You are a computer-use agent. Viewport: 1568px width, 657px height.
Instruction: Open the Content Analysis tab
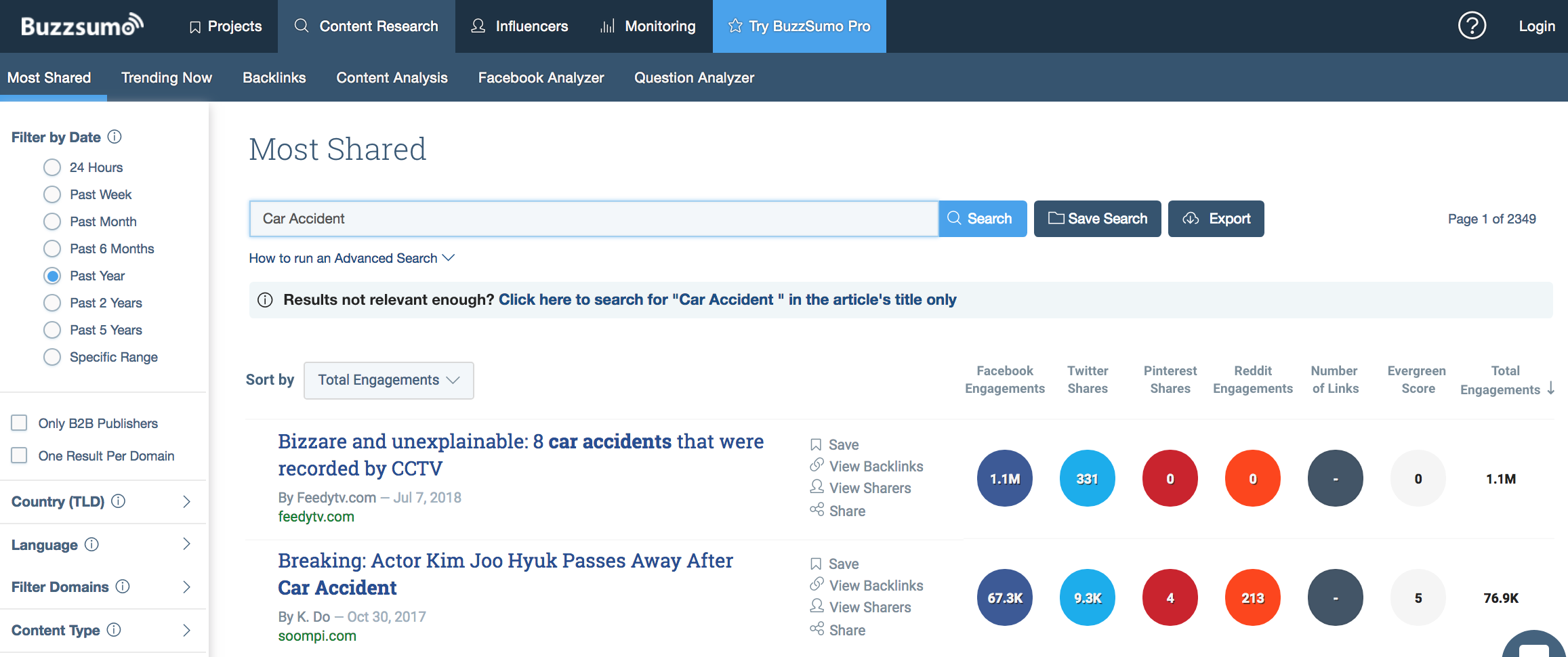pos(392,78)
